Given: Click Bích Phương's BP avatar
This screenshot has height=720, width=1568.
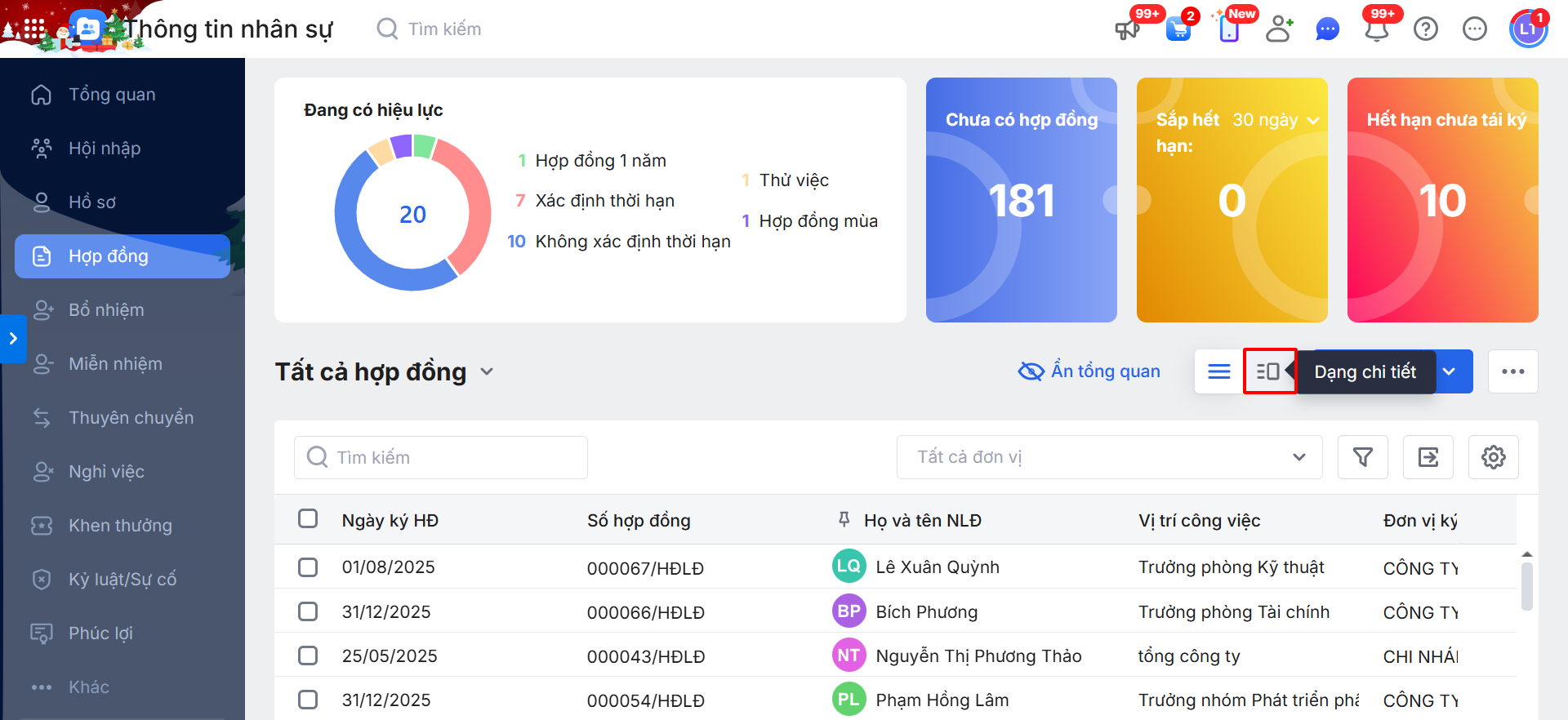Looking at the screenshot, I should point(849,611).
